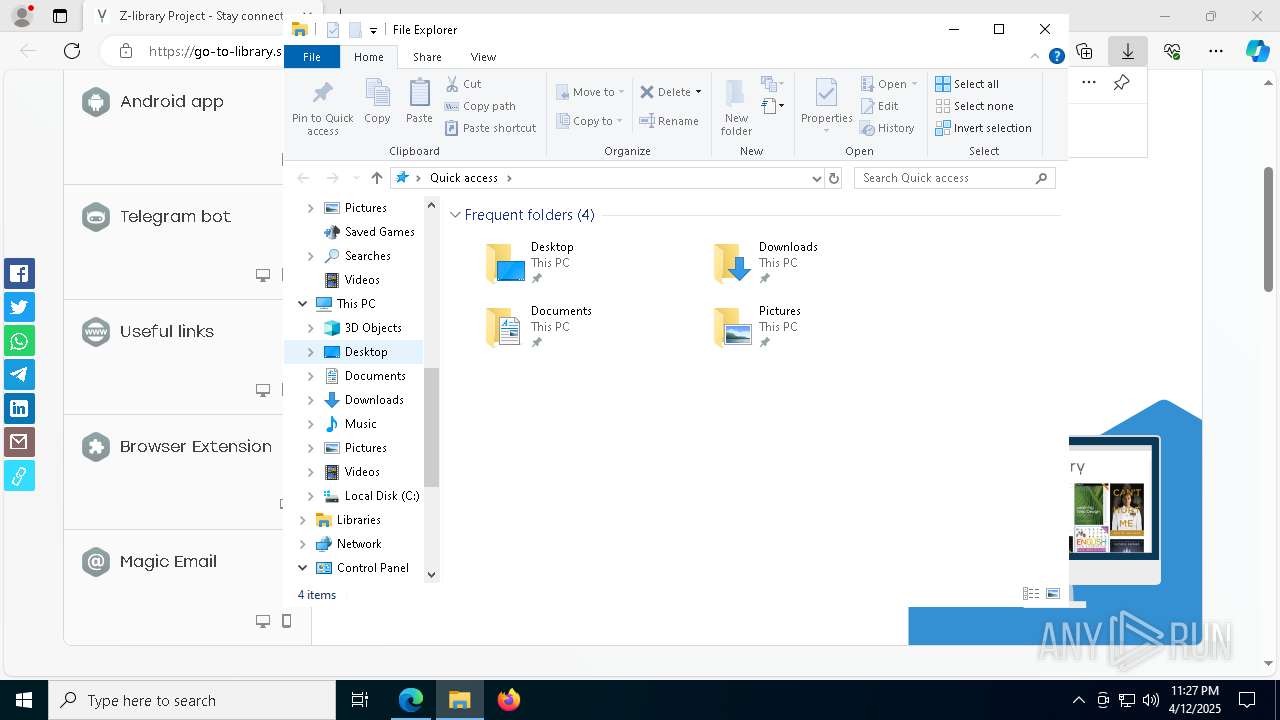Click the New folder icon
The height and width of the screenshot is (720, 1280).
736,107
